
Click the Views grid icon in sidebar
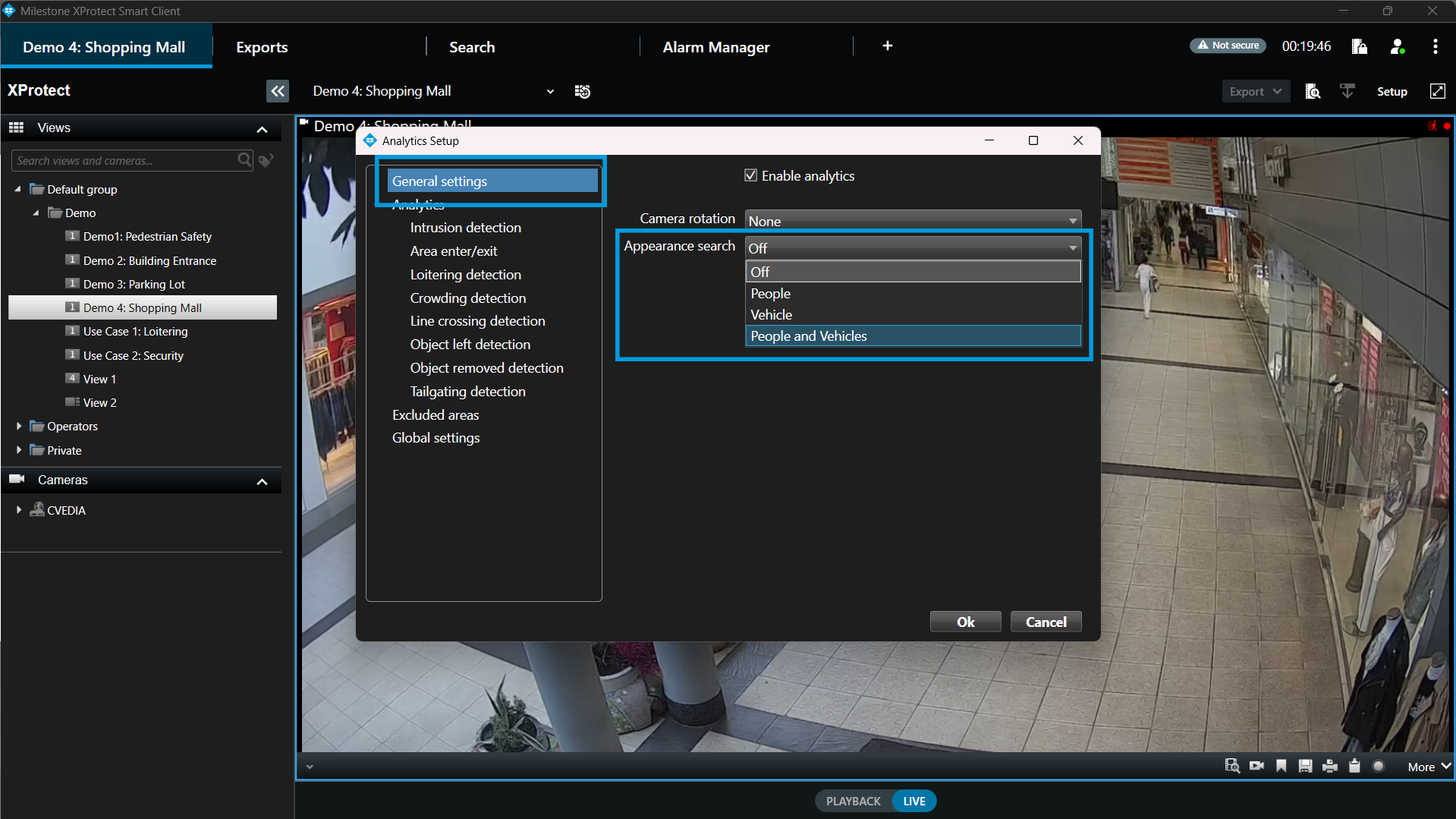pyautogui.click(x=17, y=128)
